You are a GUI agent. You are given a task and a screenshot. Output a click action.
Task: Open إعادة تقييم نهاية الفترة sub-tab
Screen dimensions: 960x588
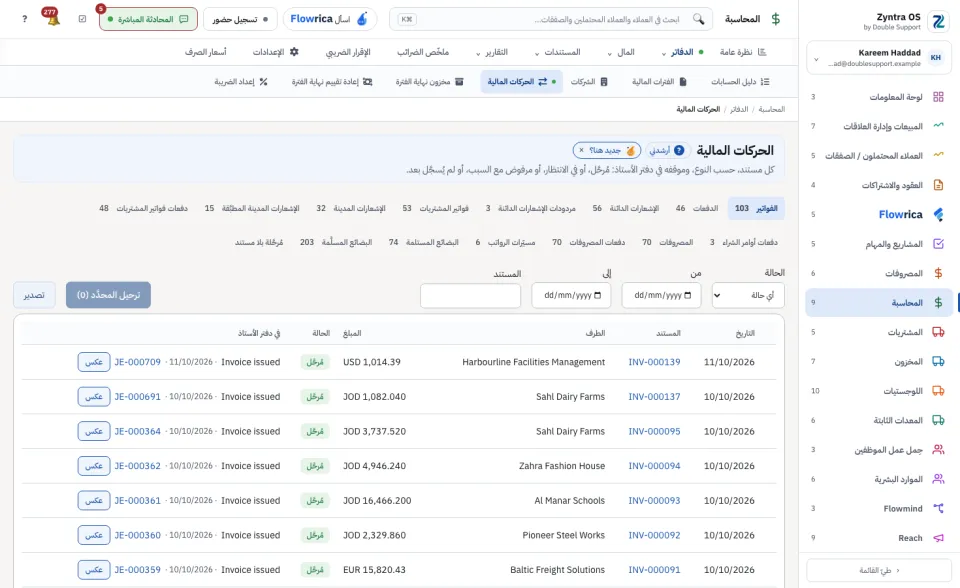332,81
